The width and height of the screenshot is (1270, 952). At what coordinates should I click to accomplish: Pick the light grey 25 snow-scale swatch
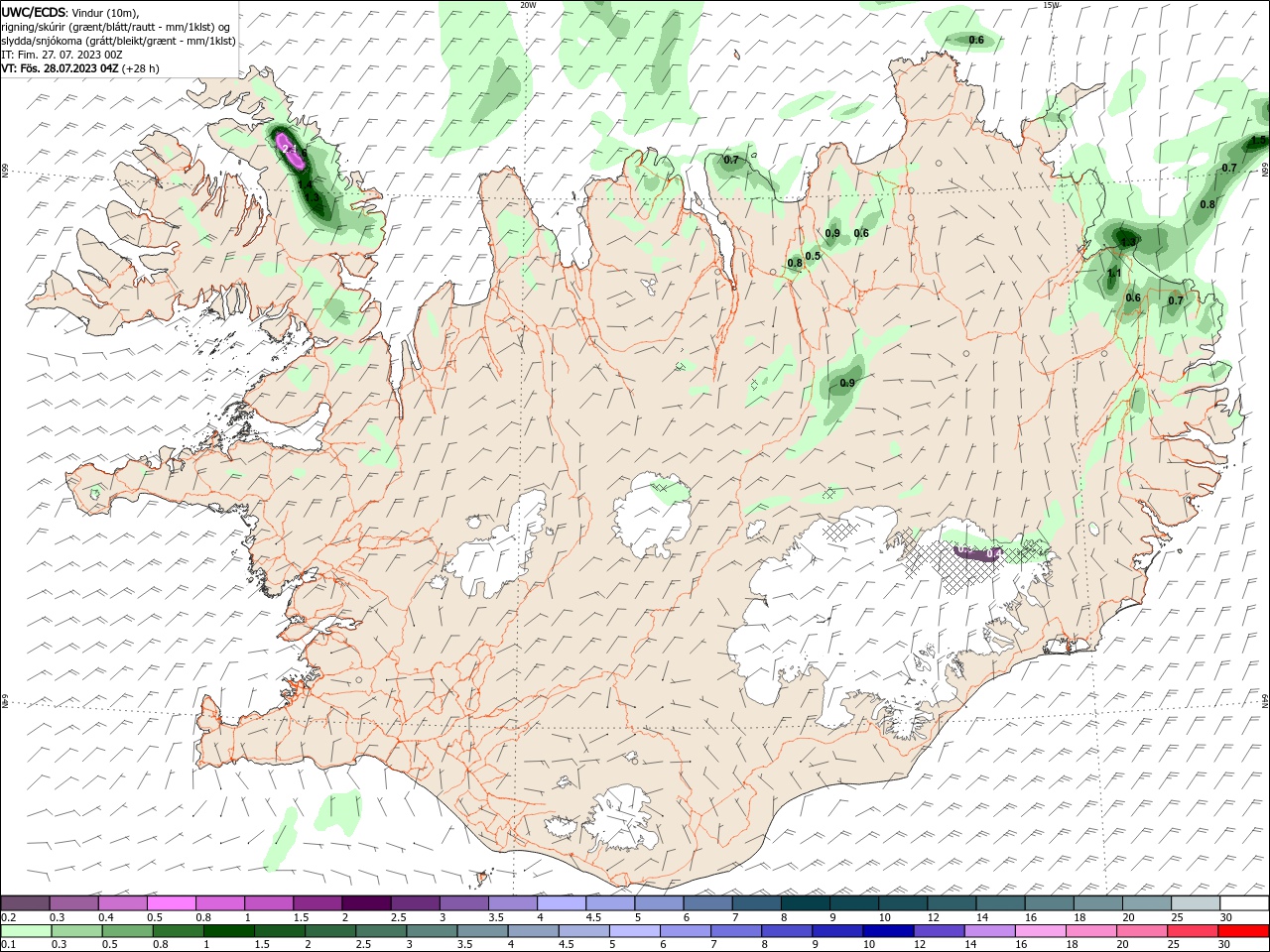1196,903
